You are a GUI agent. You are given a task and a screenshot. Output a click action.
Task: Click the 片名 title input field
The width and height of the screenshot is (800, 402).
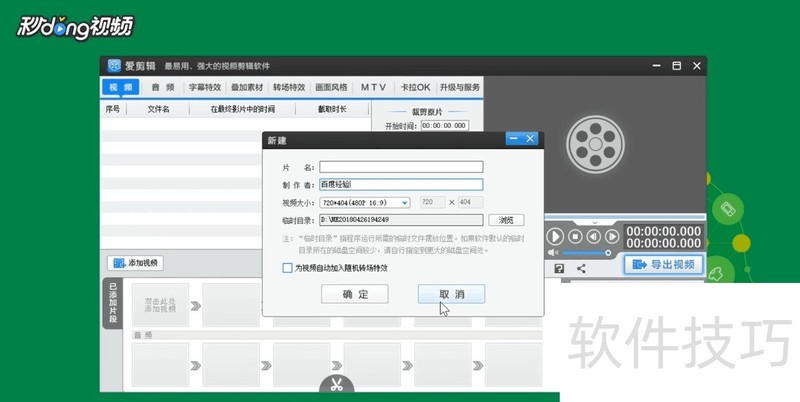coord(400,167)
